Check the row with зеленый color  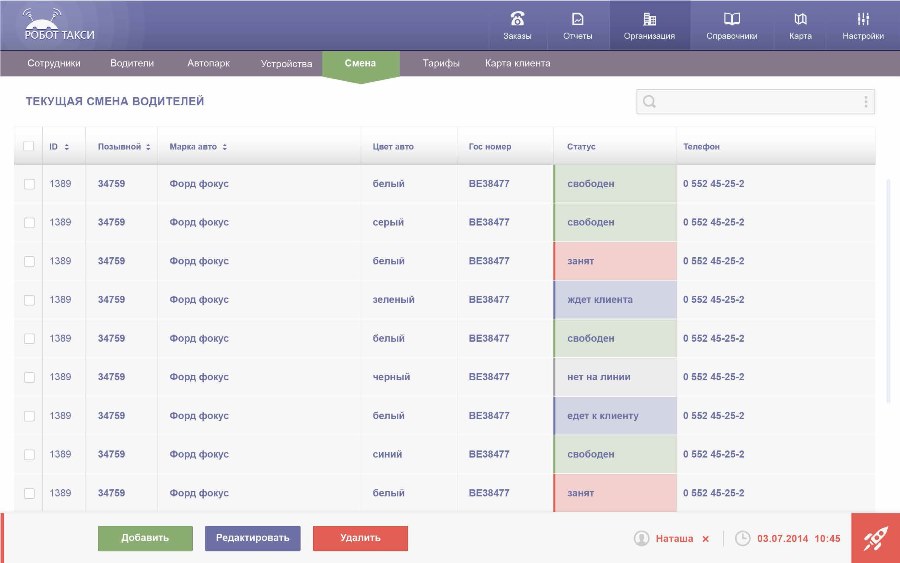[x=29, y=300]
